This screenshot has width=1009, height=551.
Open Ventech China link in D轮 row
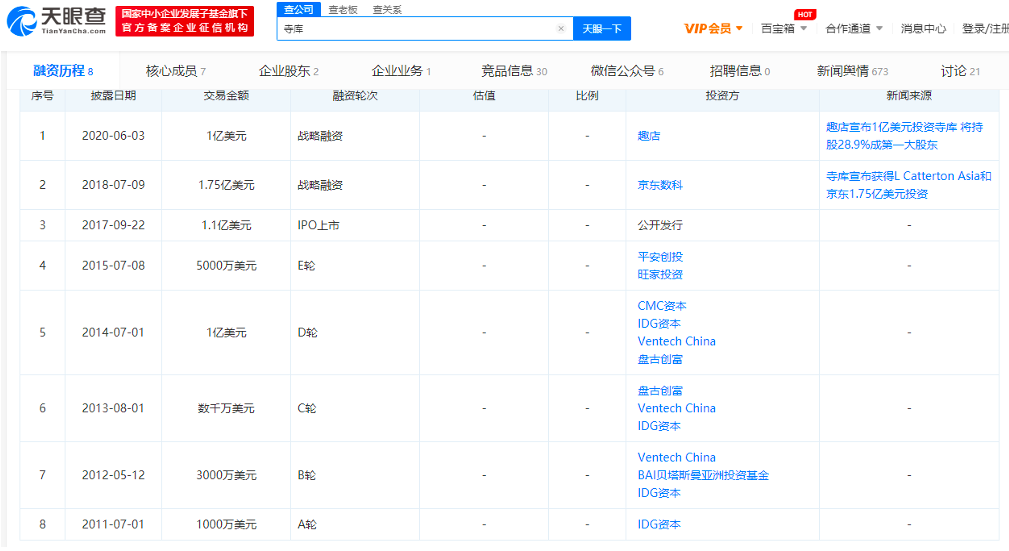676,341
